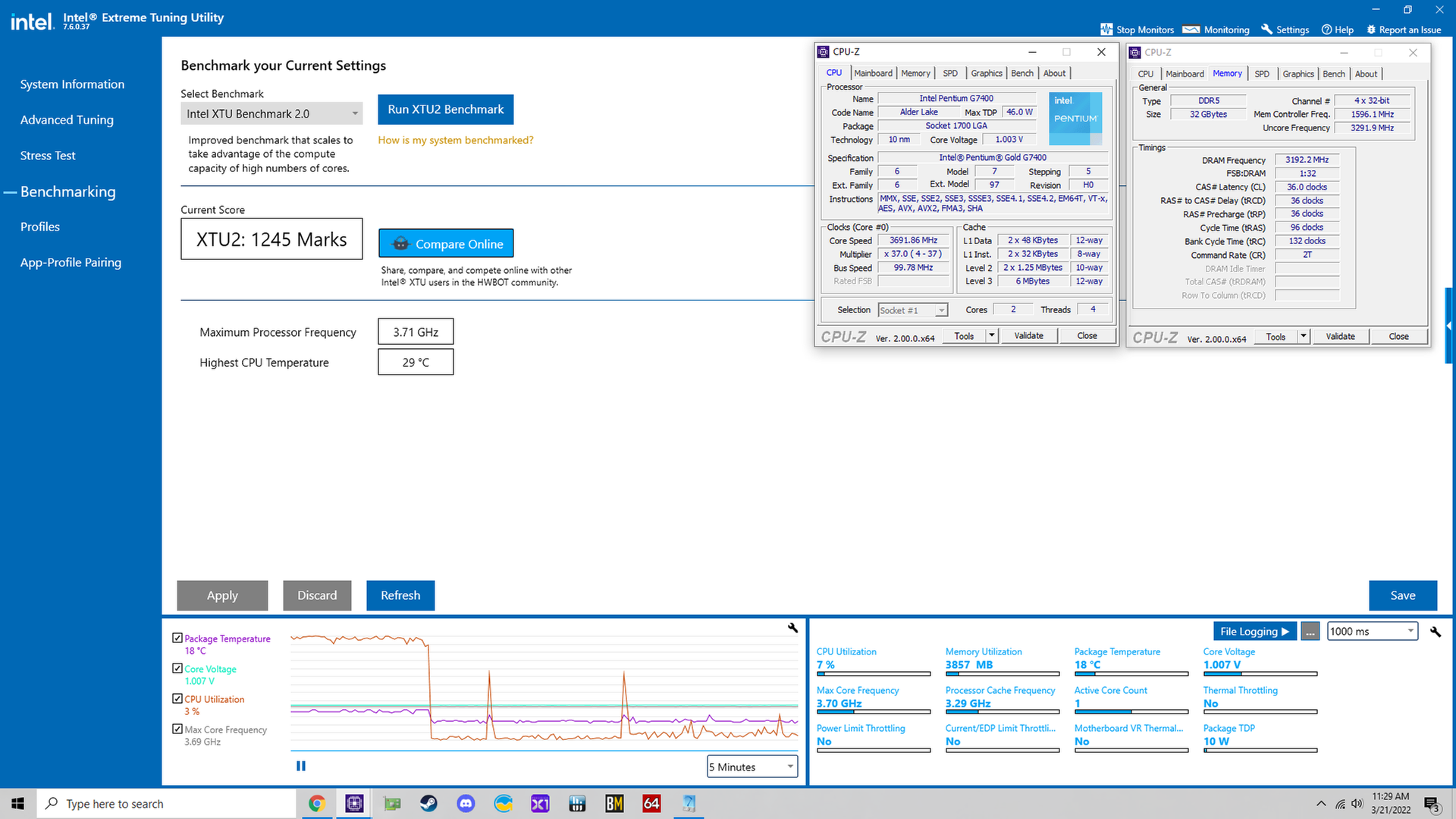1456x819 pixels.
Task: Click the XTU2: 1245 Marks score box
Action: (x=271, y=240)
